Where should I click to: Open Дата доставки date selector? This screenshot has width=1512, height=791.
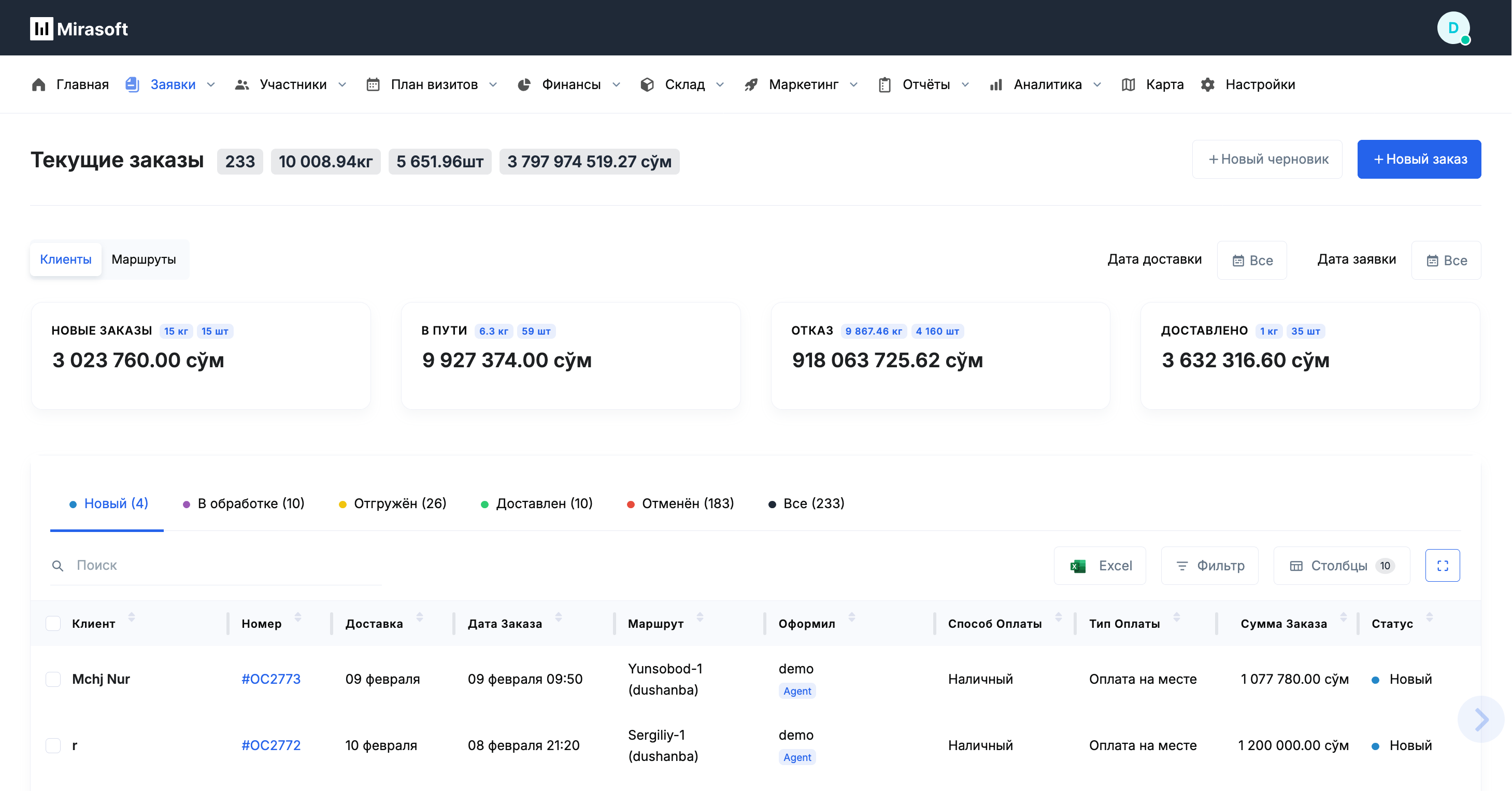tap(1251, 260)
